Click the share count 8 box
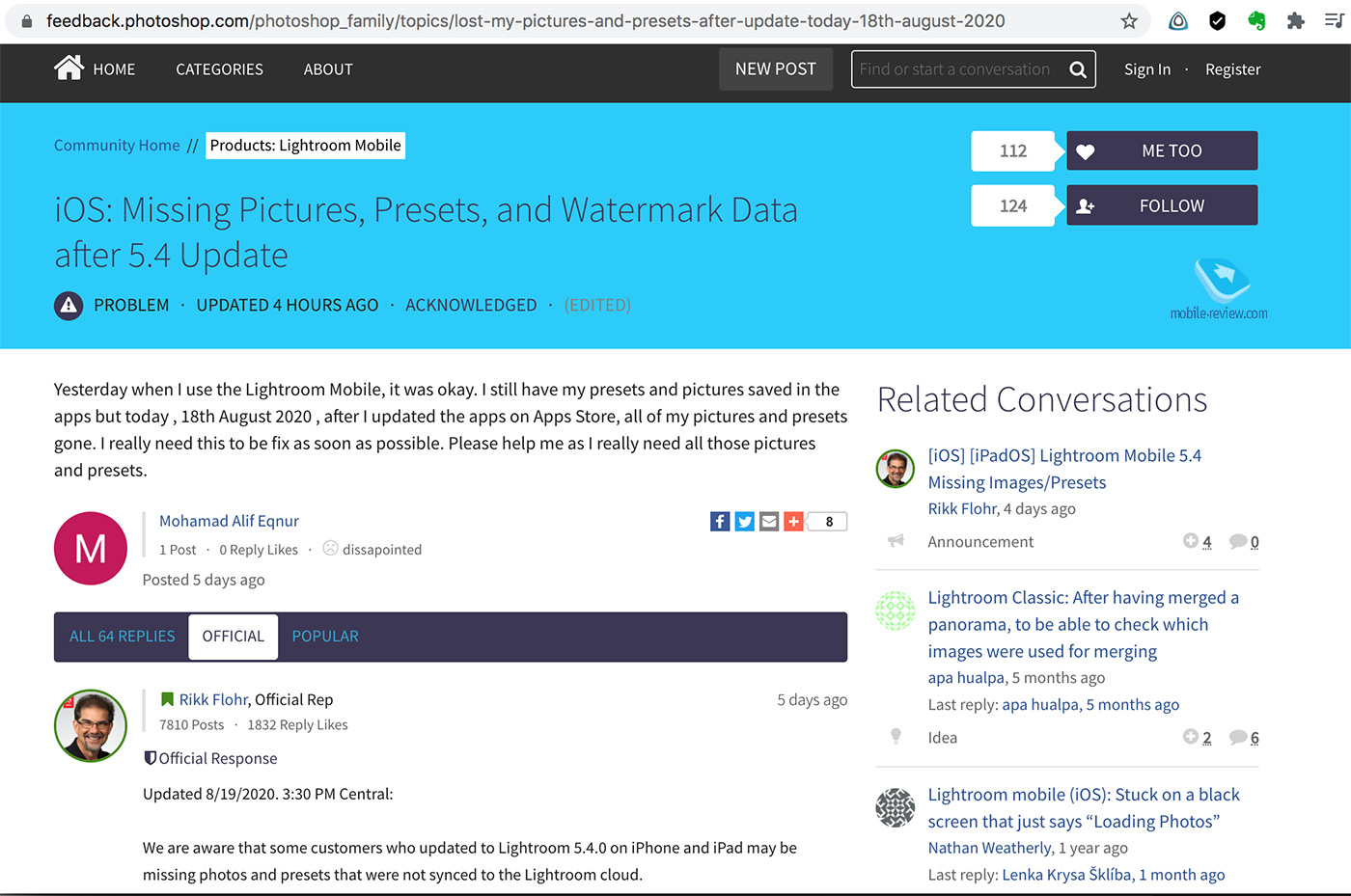 pyautogui.click(x=828, y=522)
